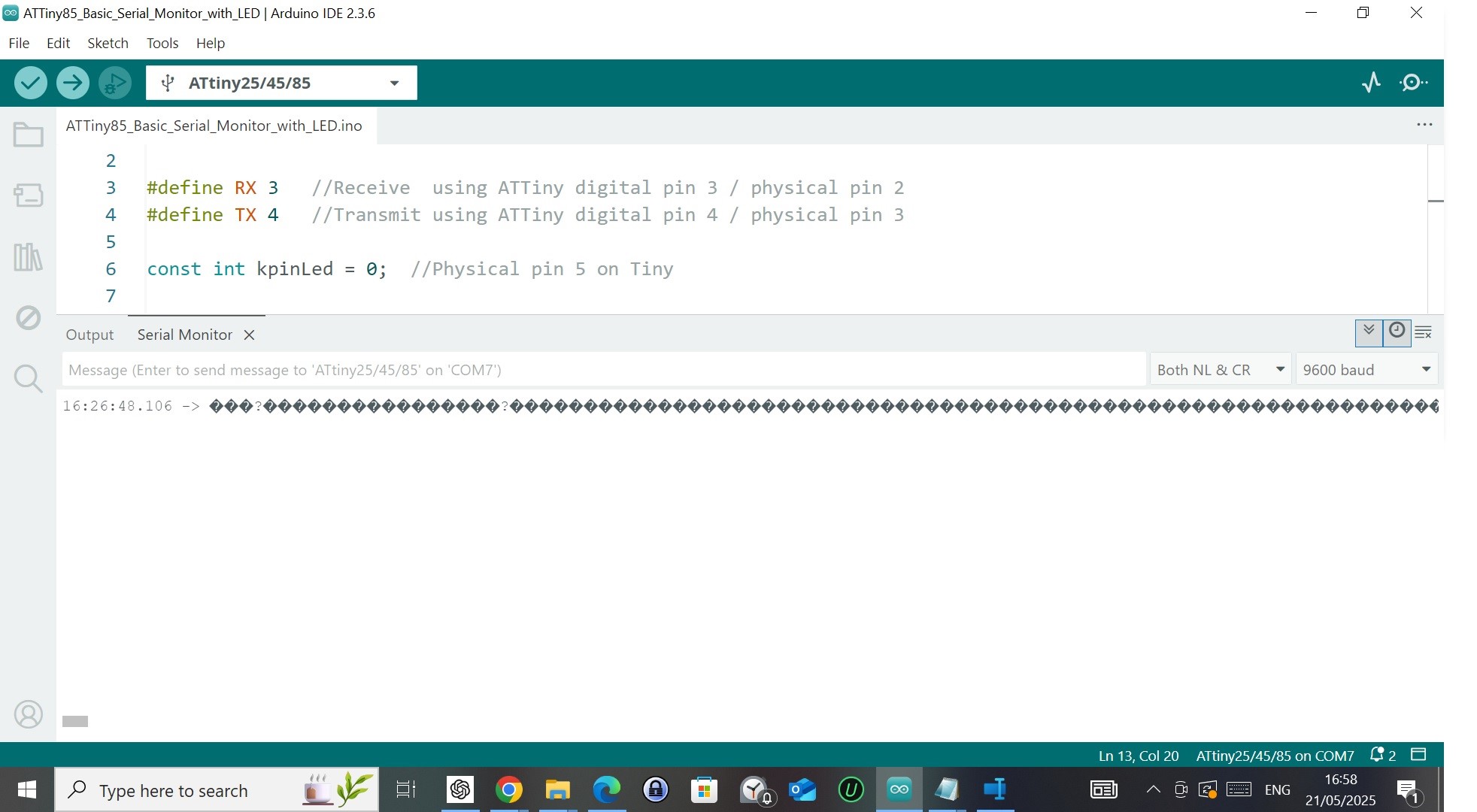Click the '#define TX 4' code line

click(213, 214)
